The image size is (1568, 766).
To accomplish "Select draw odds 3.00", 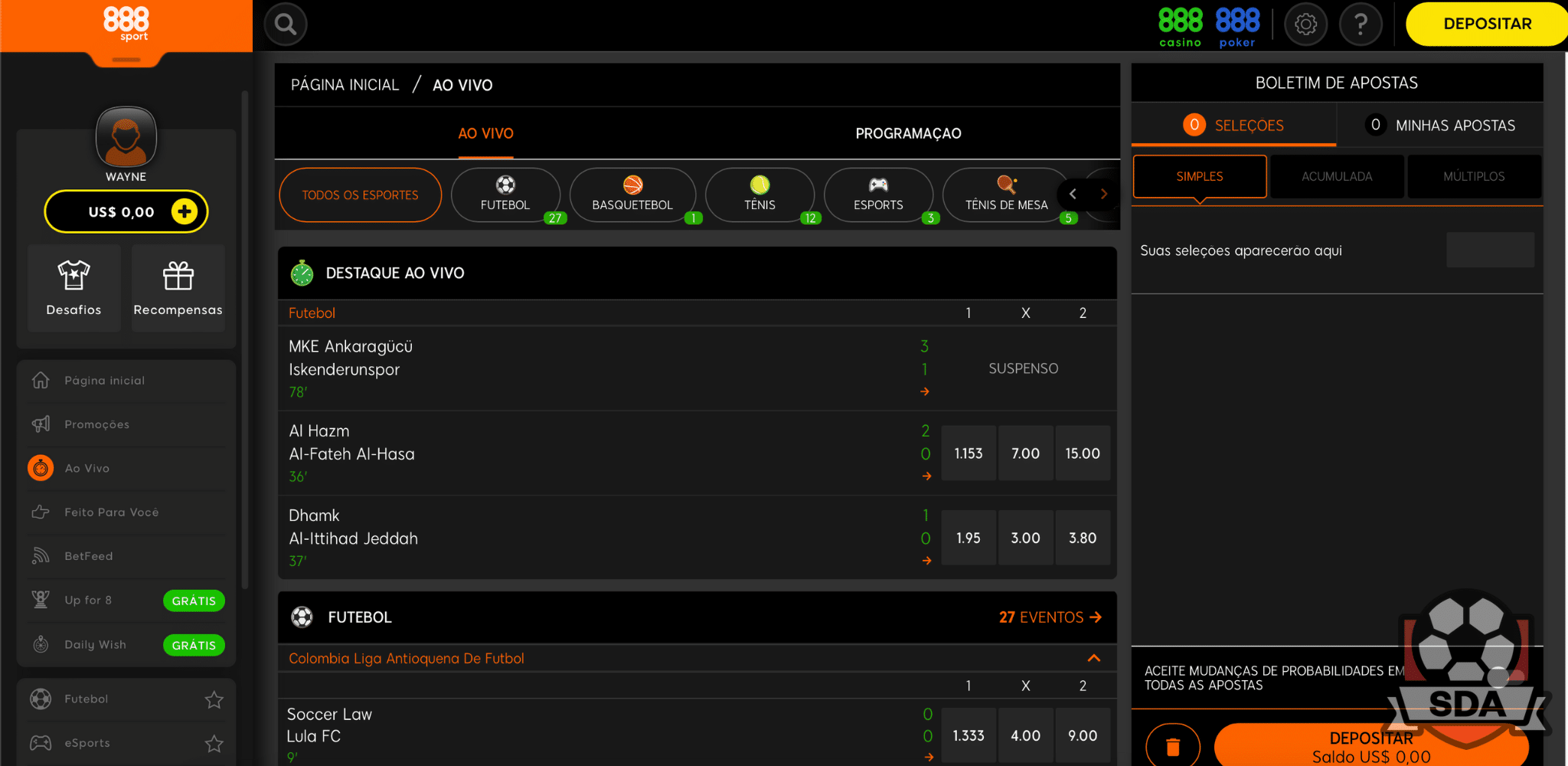I will [x=1025, y=538].
